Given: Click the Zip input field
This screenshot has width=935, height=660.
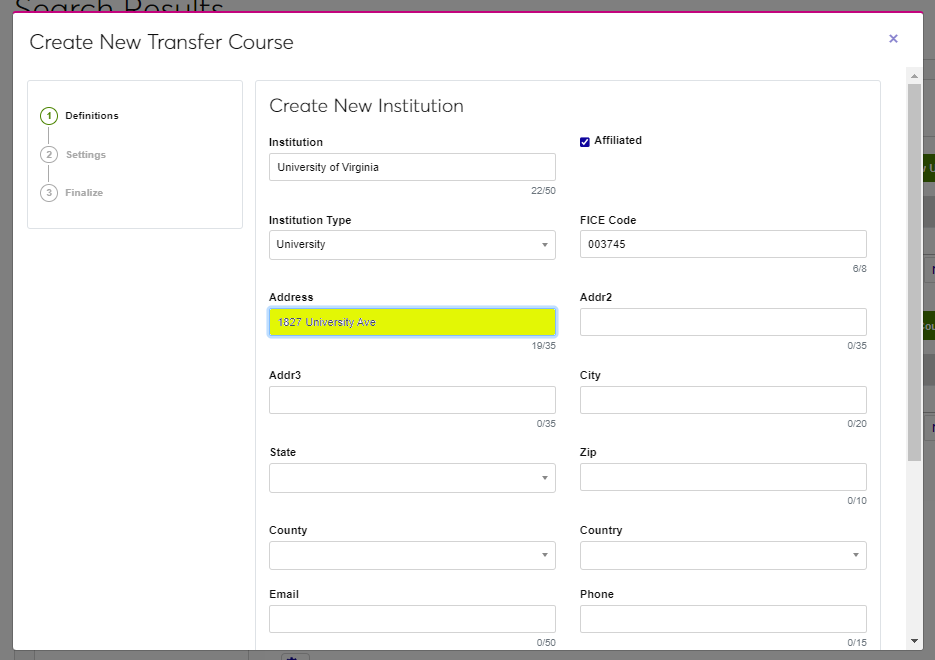Looking at the screenshot, I should (723, 477).
